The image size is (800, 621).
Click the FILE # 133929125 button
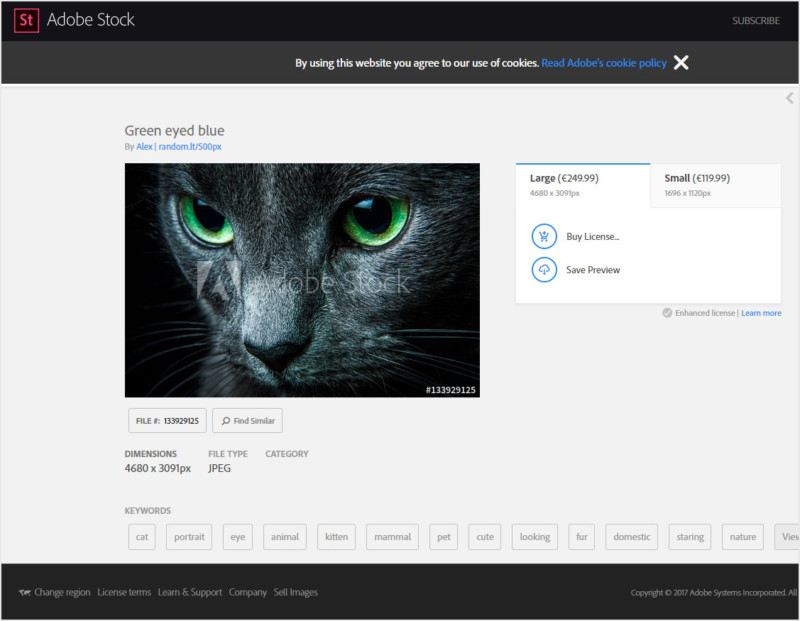[x=167, y=421]
